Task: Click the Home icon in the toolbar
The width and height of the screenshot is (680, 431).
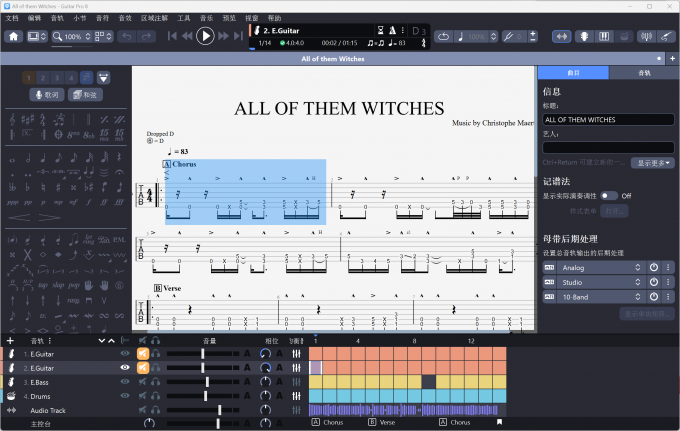Action: tap(14, 36)
